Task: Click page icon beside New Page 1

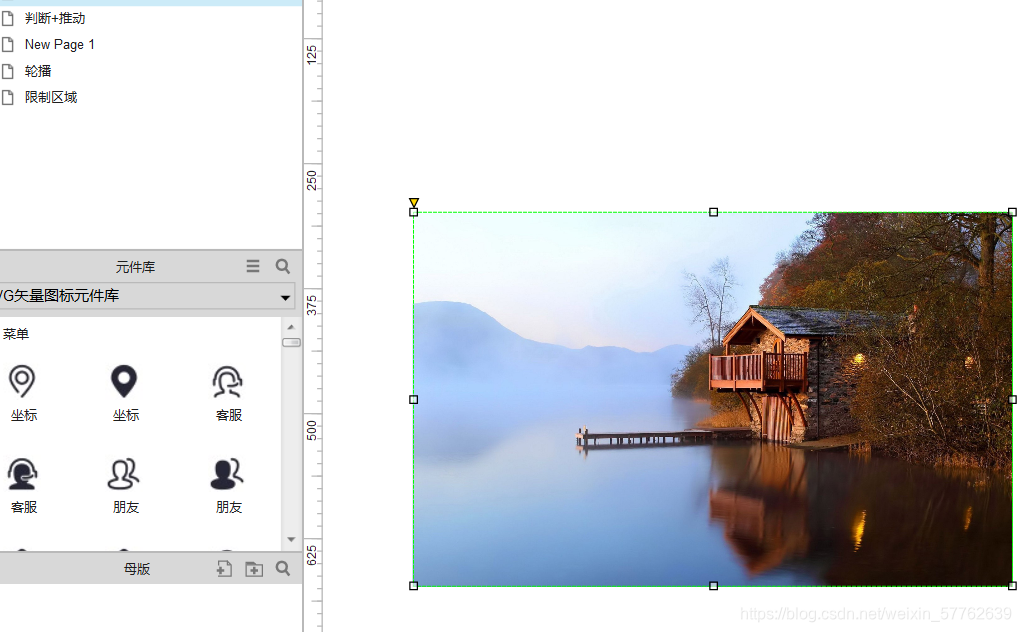Action: [x=8, y=44]
